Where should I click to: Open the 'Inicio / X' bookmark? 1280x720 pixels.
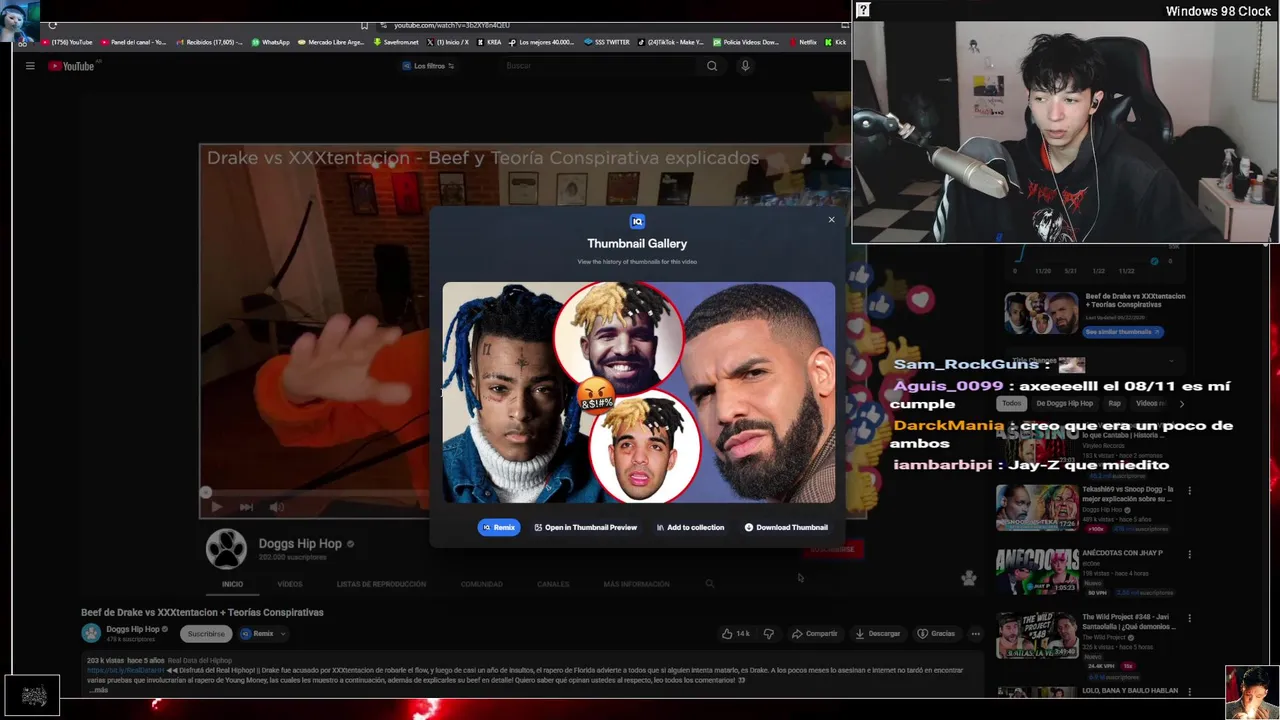pyautogui.click(x=448, y=42)
